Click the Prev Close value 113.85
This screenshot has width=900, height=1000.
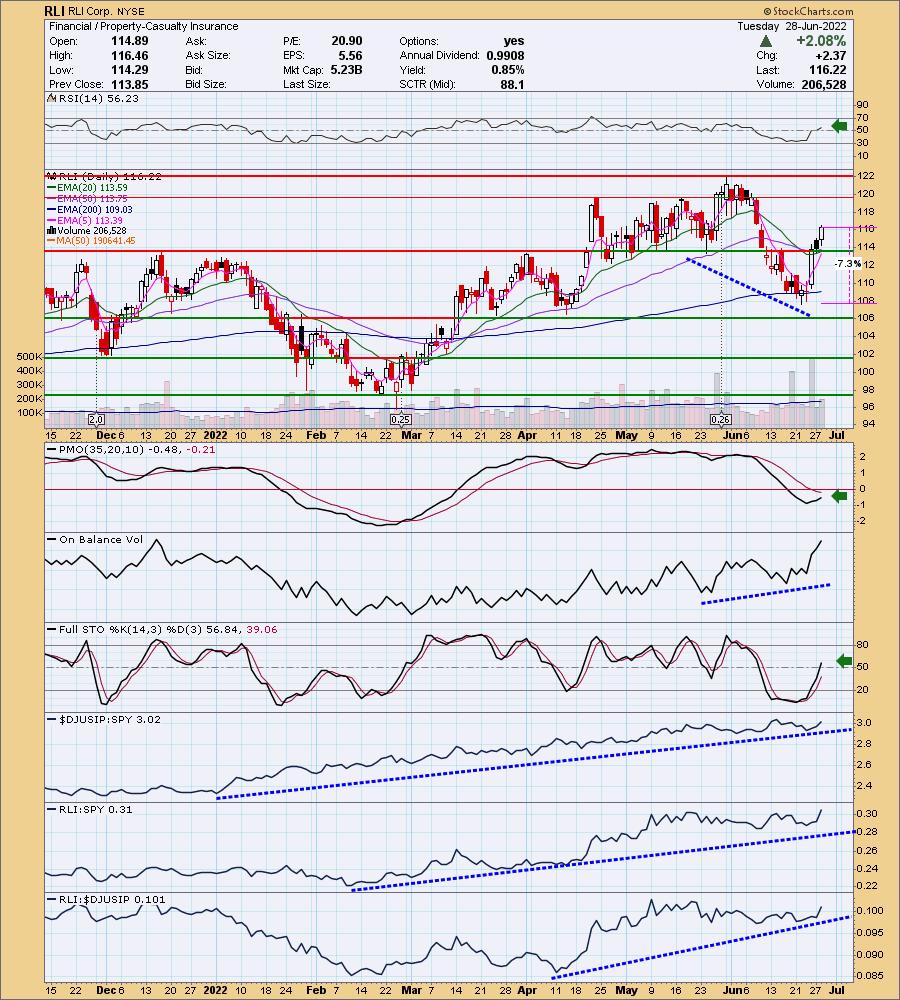tap(129, 84)
